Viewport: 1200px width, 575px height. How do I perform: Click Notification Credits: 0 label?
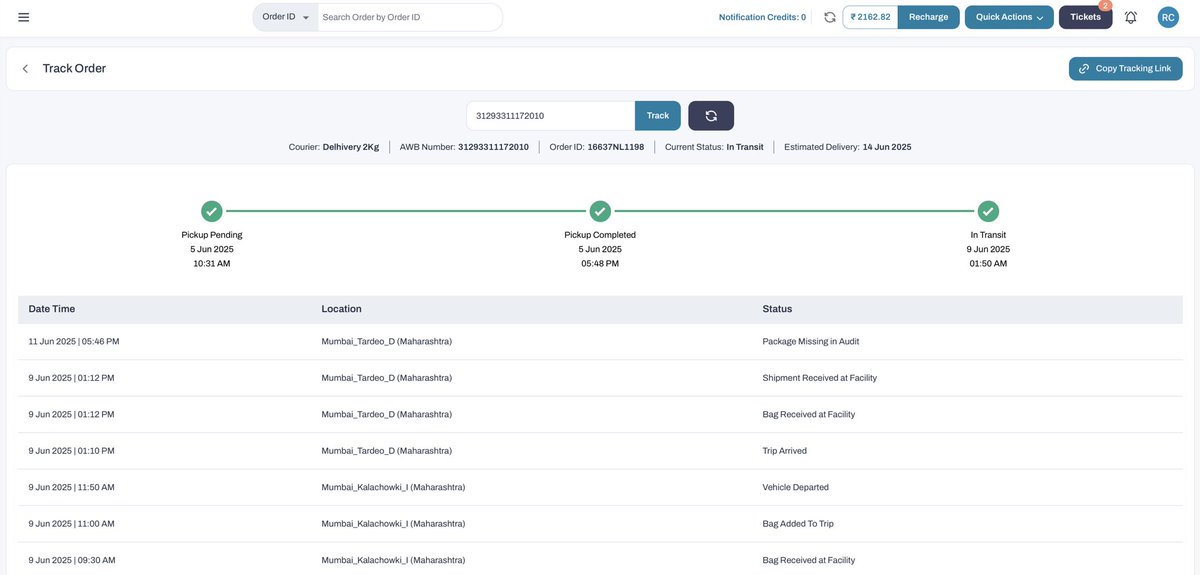click(762, 17)
